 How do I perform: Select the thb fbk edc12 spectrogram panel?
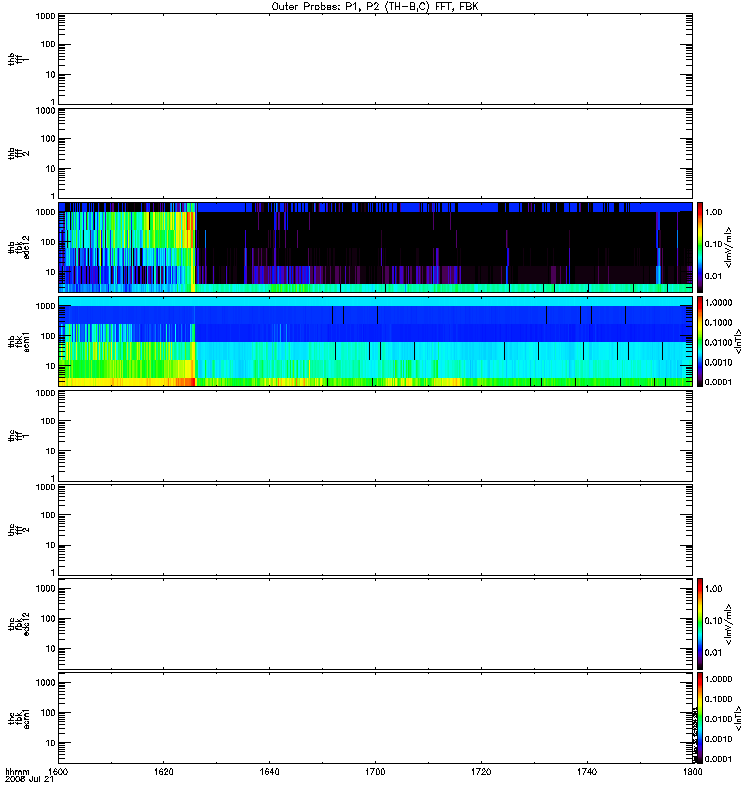(x=376, y=247)
